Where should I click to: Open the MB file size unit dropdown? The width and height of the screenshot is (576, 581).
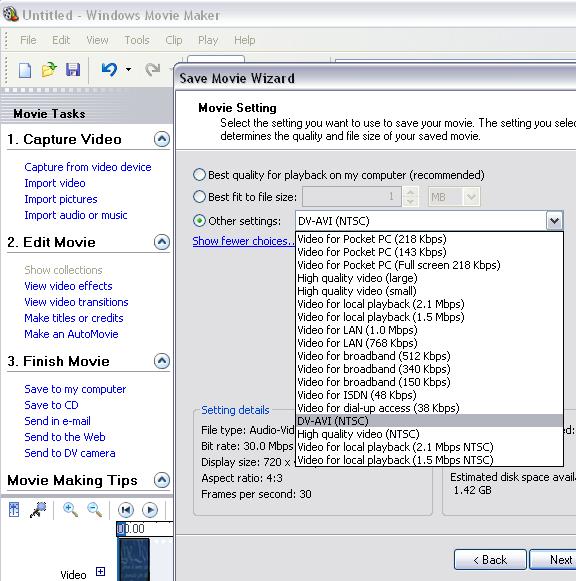pyautogui.click(x=471, y=196)
